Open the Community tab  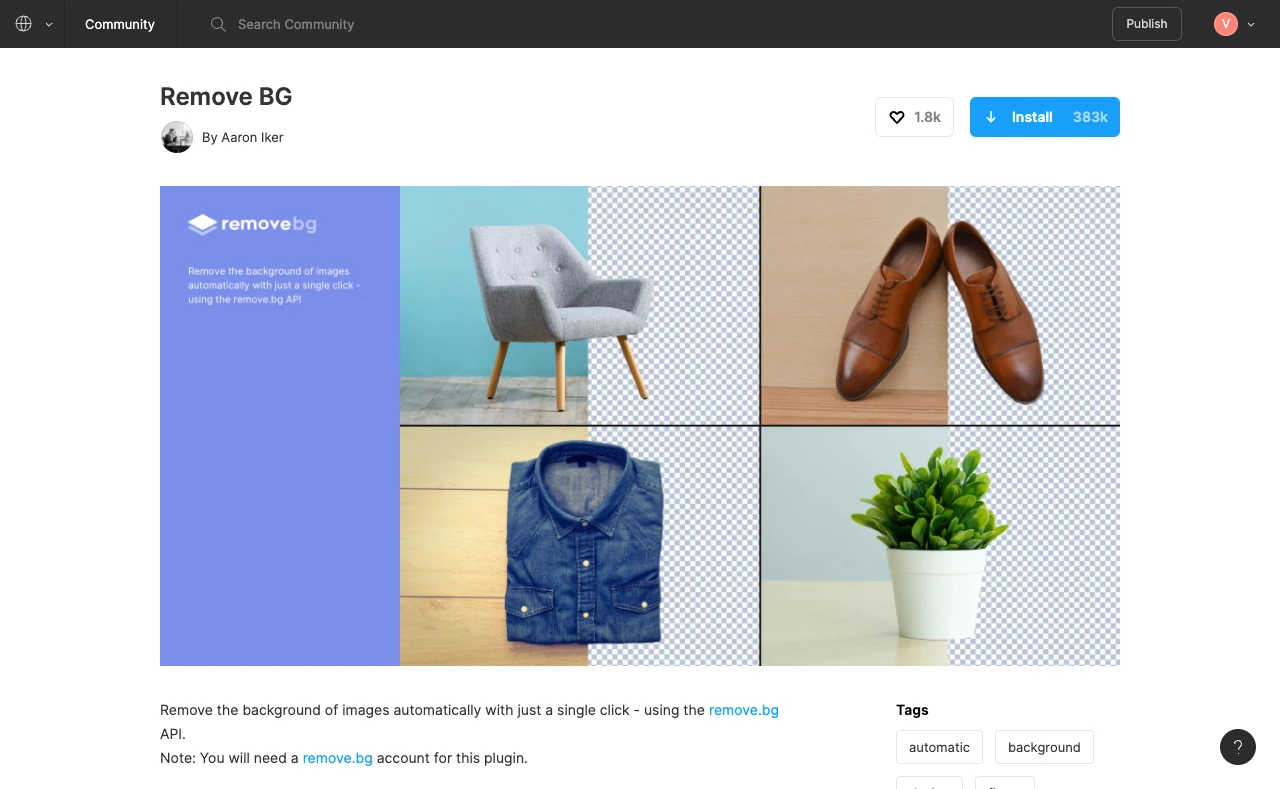pos(120,24)
